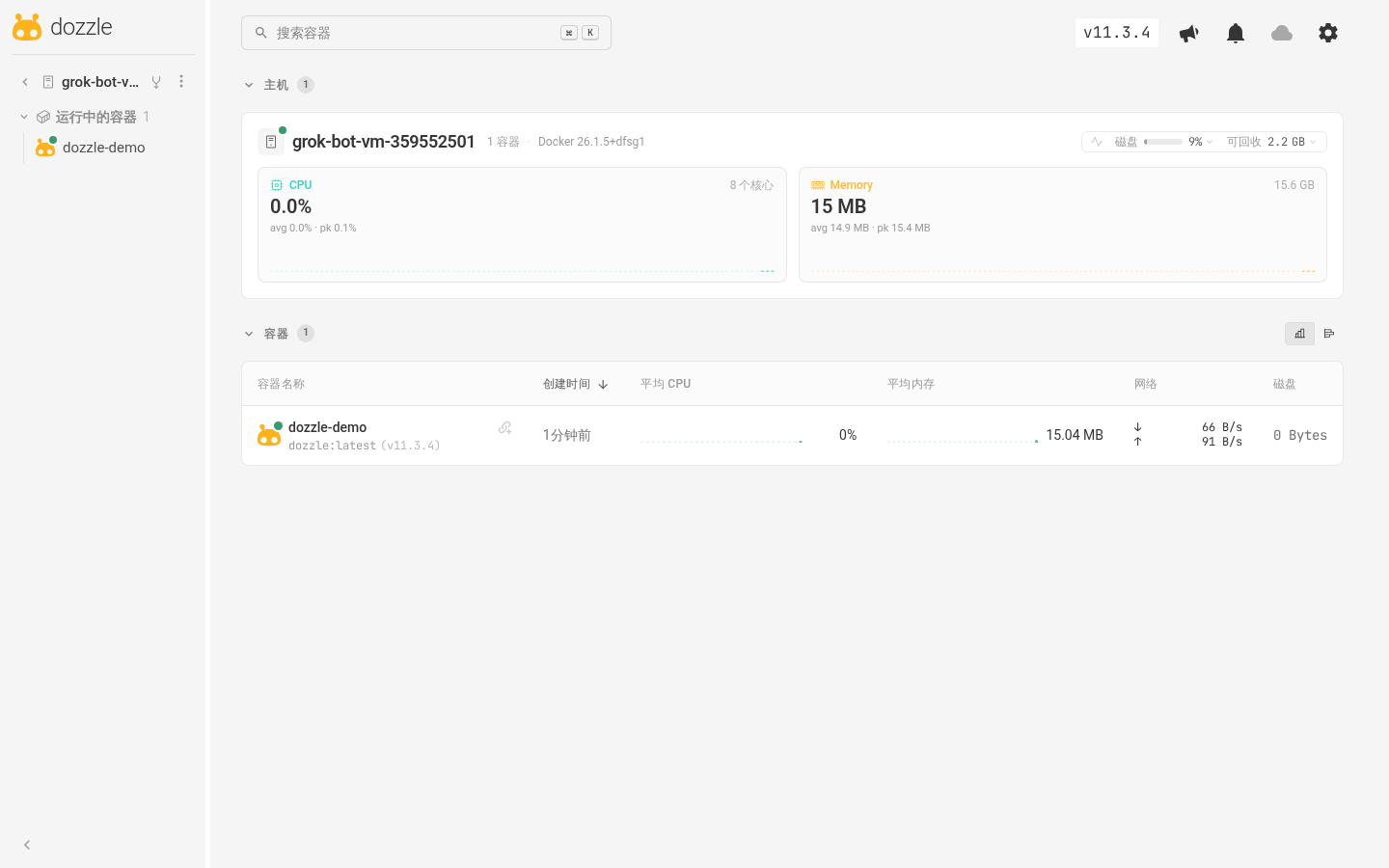This screenshot has width=1389, height=868.
Task: Click the v11.3.4 version button
Action: pyautogui.click(x=1117, y=33)
